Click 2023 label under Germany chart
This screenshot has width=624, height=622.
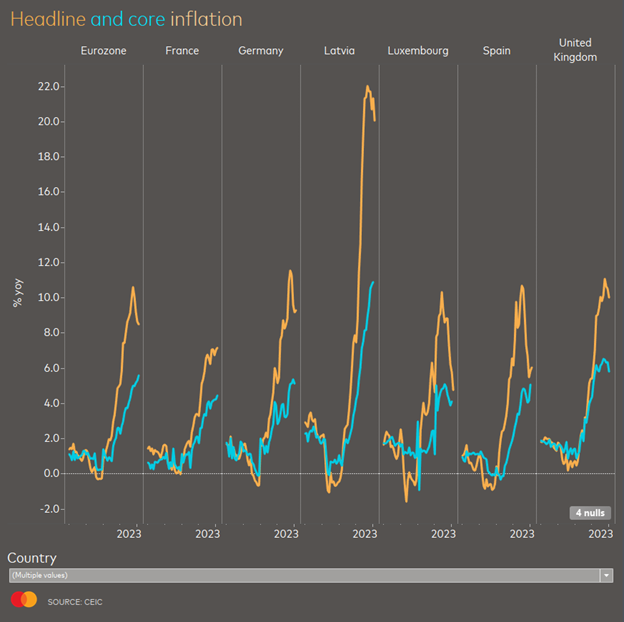pyautogui.click(x=286, y=534)
